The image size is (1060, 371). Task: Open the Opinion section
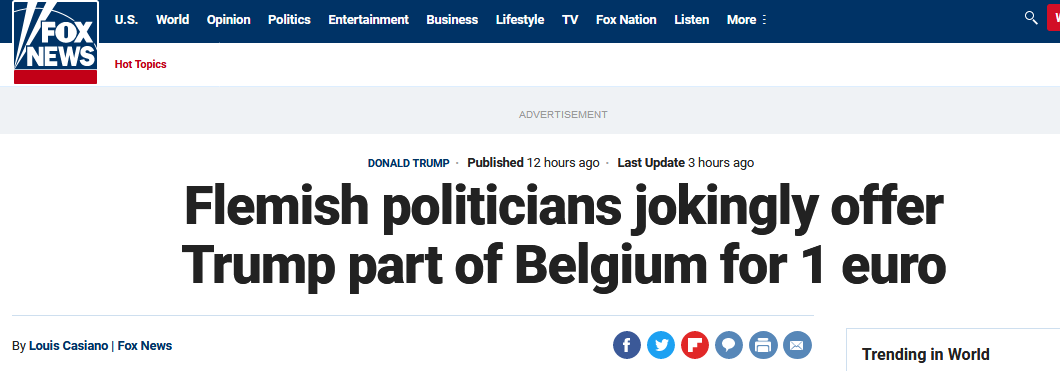click(228, 20)
